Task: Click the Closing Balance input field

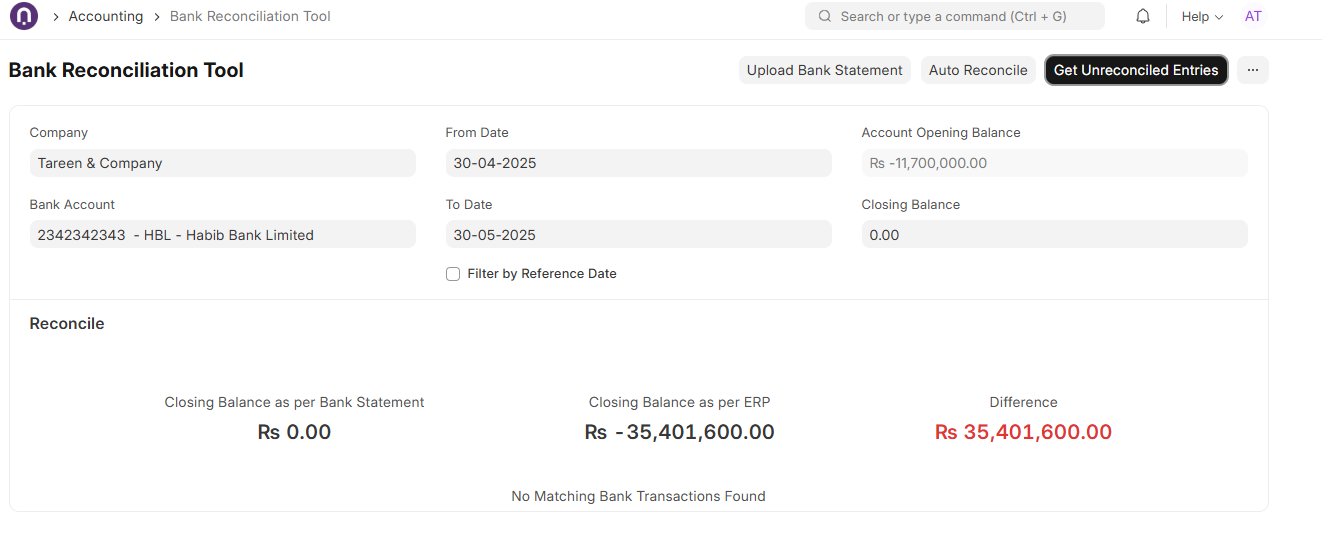Action: pos(1054,235)
